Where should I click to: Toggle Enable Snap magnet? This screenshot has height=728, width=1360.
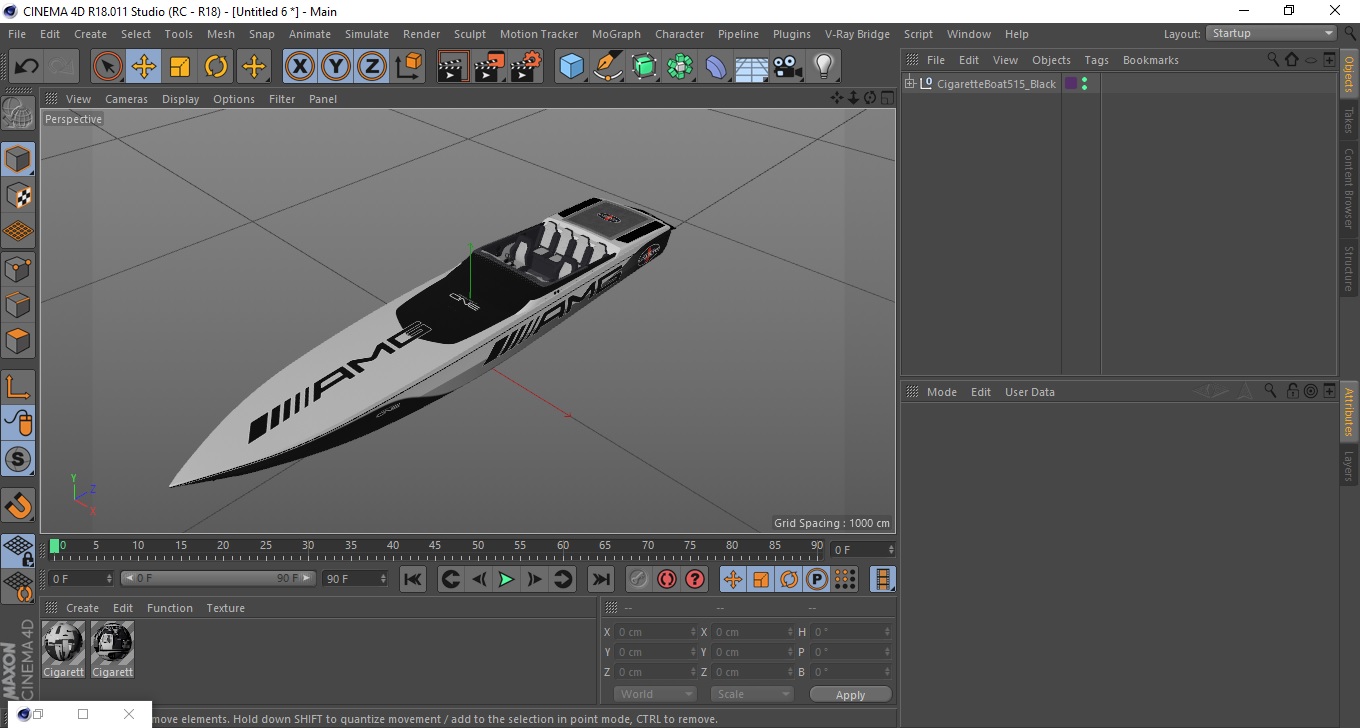click(x=18, y=505)
